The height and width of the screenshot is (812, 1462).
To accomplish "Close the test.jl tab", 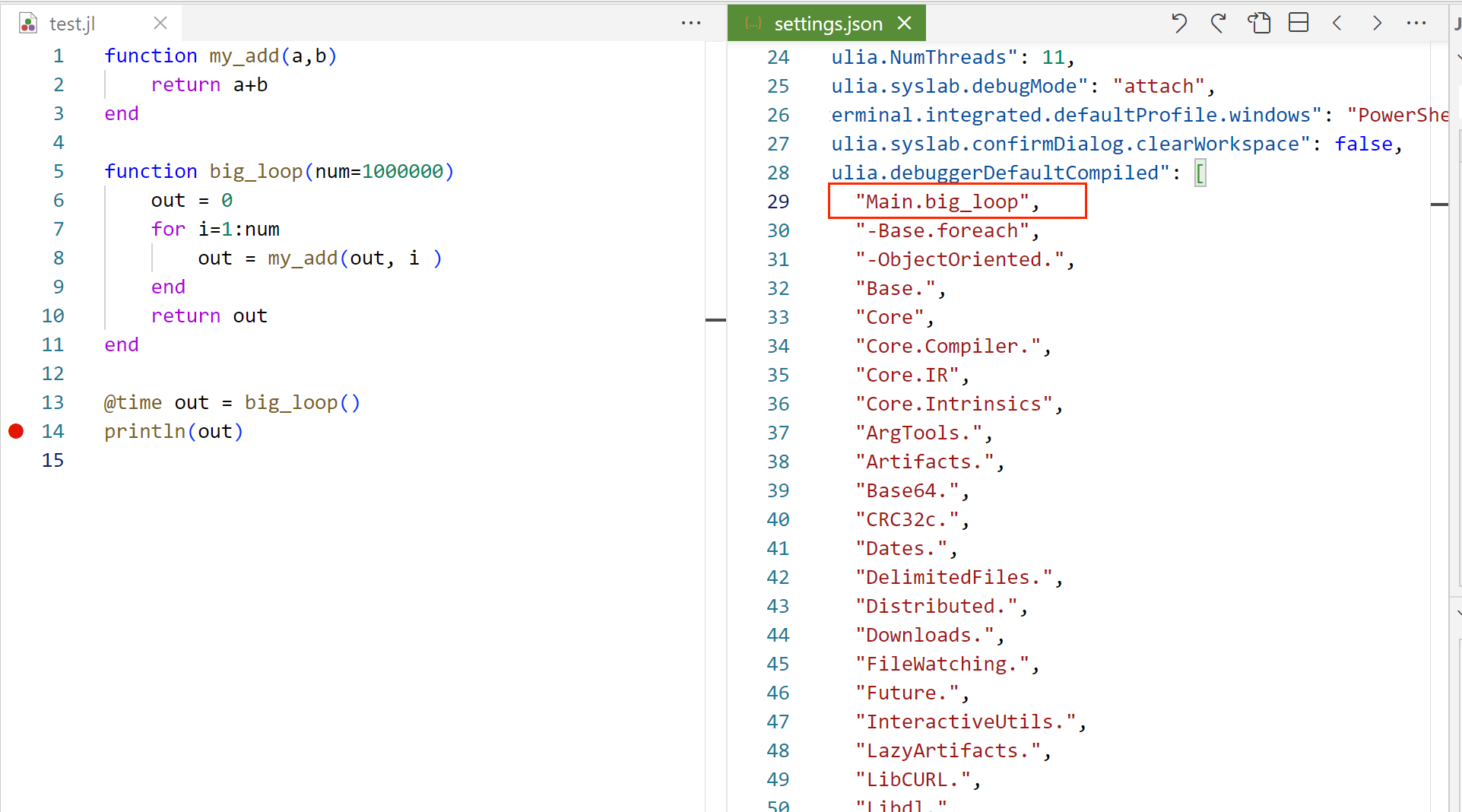I will pos(160,24).
